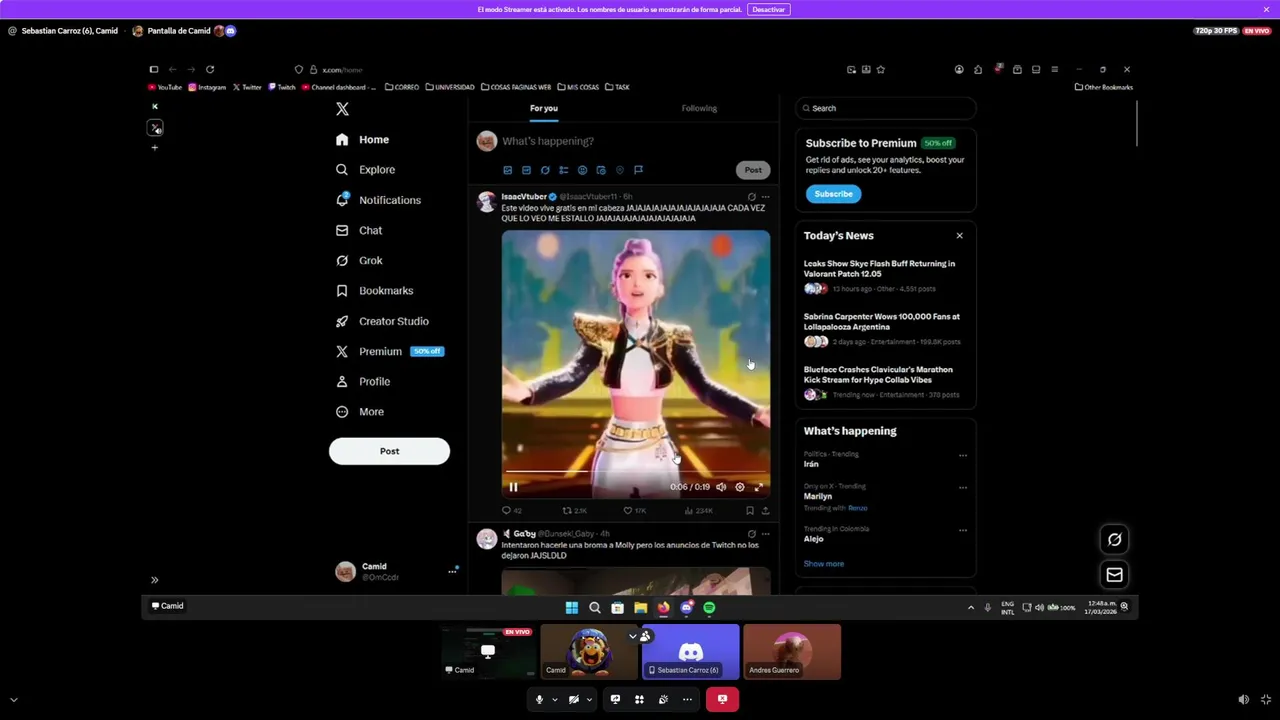Click Show more under What's happening
This screenshot has height=720, width=1280.
point(824,564)
